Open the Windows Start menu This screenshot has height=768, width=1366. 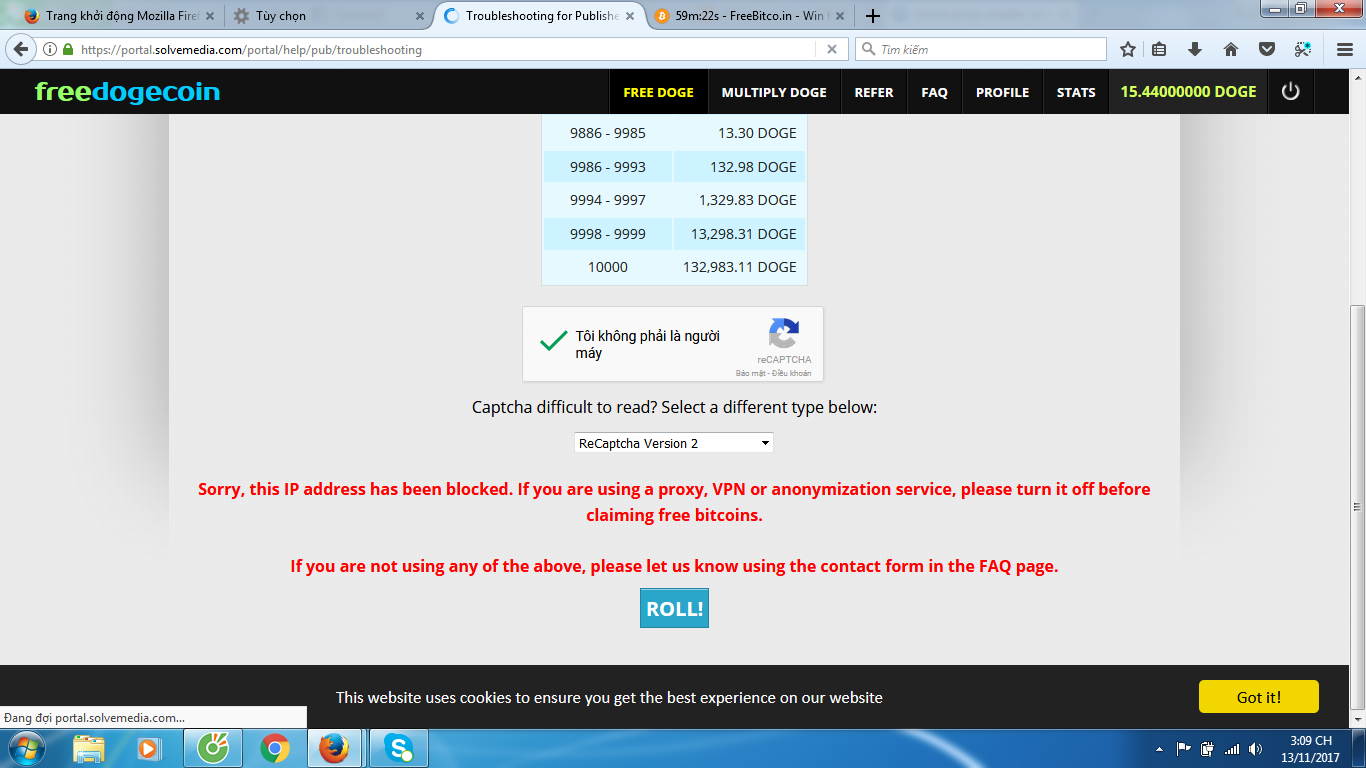click(25, 748)
